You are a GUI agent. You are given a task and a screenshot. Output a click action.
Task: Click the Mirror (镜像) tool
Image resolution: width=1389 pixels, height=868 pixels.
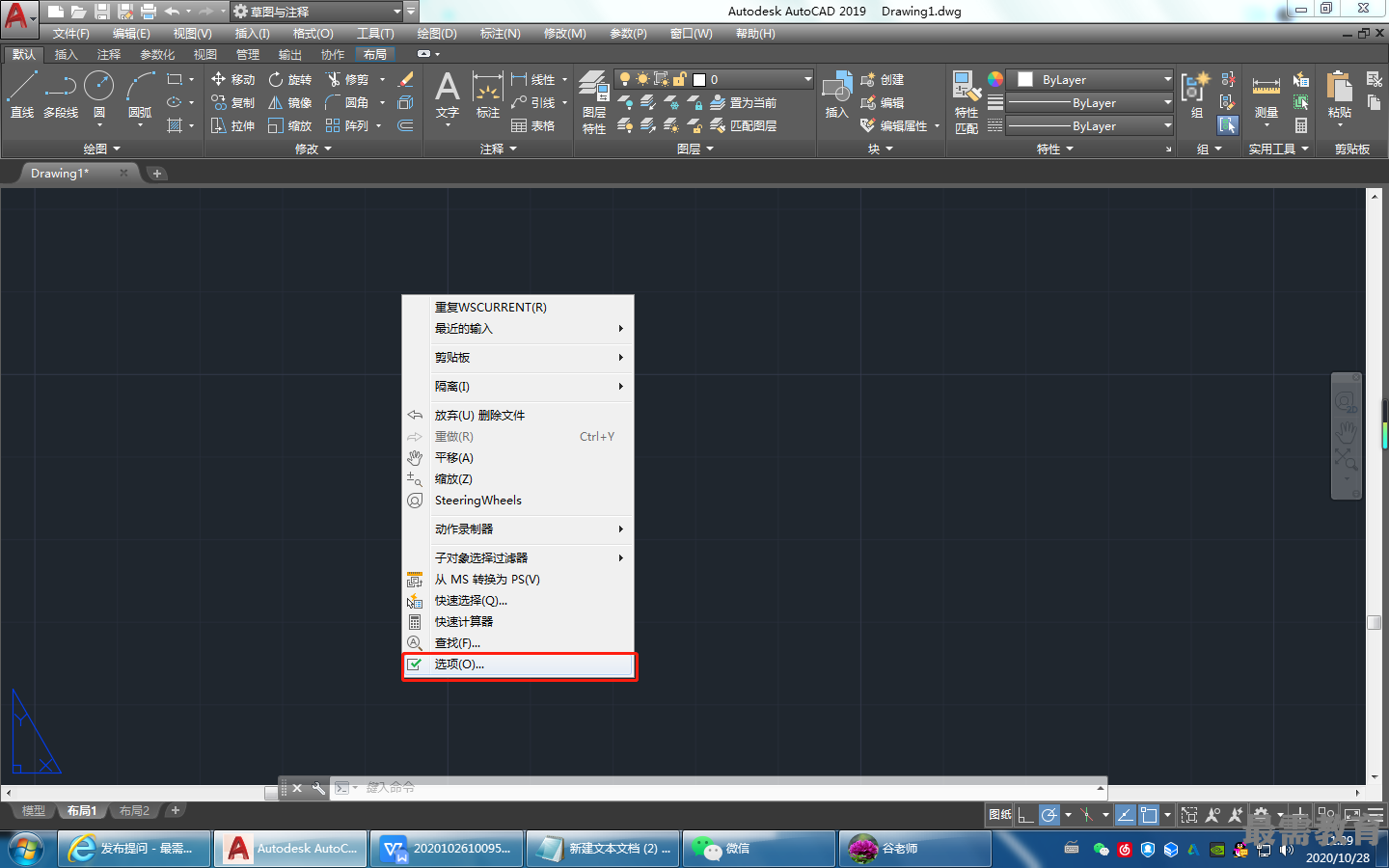289,102
